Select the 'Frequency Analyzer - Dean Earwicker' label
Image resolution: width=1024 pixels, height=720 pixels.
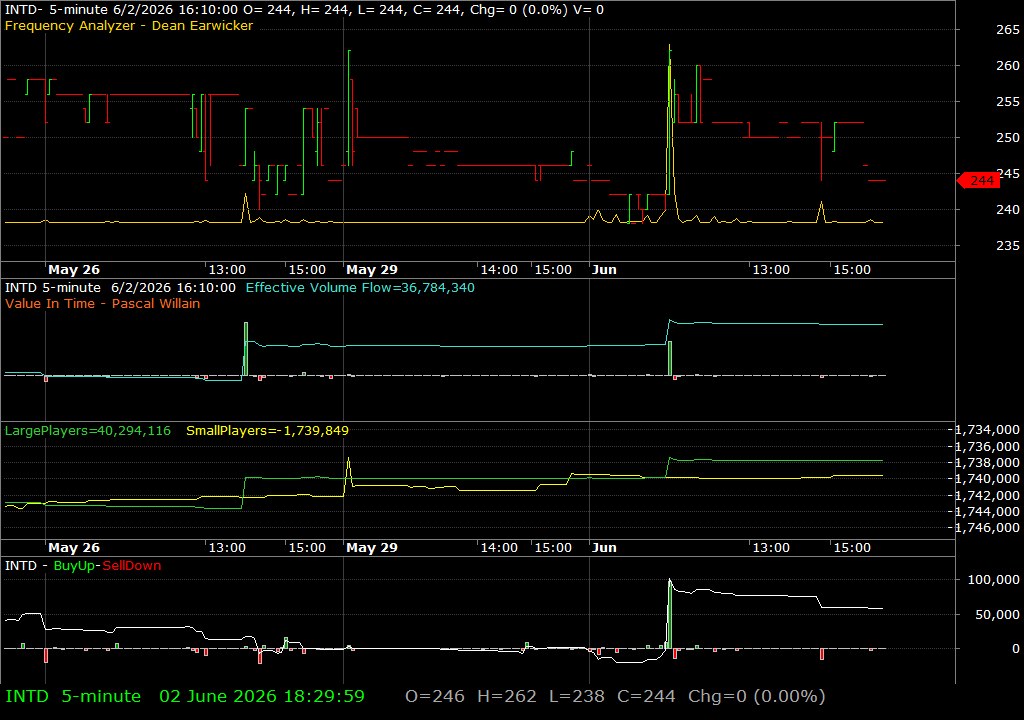(x=129, y=25)
